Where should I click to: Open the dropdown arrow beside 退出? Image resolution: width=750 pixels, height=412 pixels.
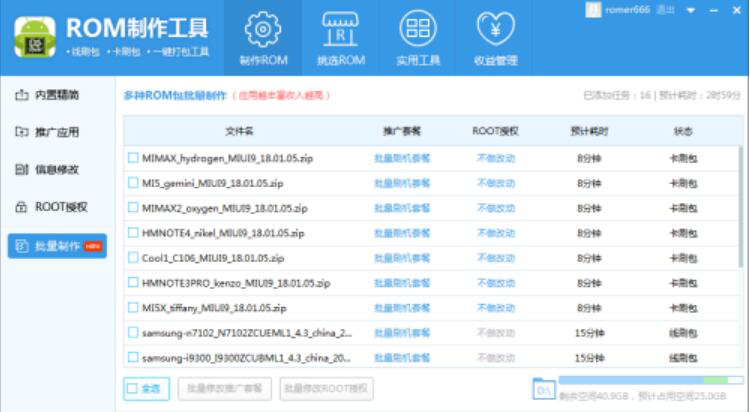[x=691, y=10]
